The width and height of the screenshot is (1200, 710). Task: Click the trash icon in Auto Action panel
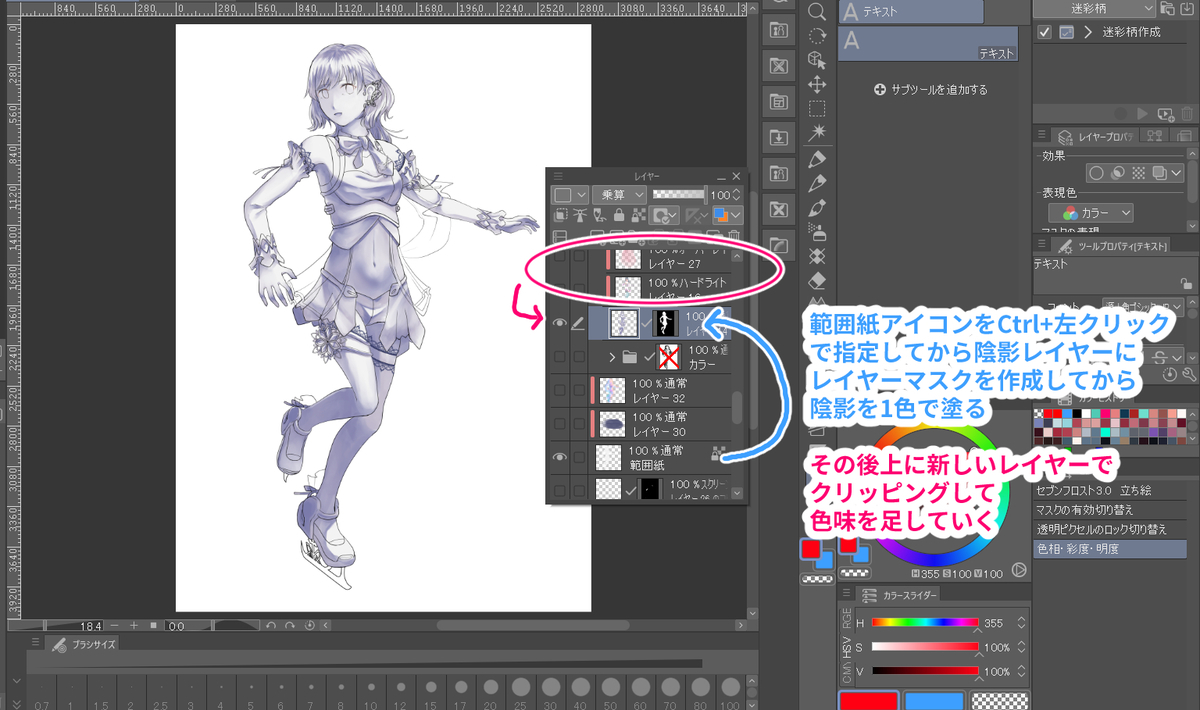(1189, 115)
